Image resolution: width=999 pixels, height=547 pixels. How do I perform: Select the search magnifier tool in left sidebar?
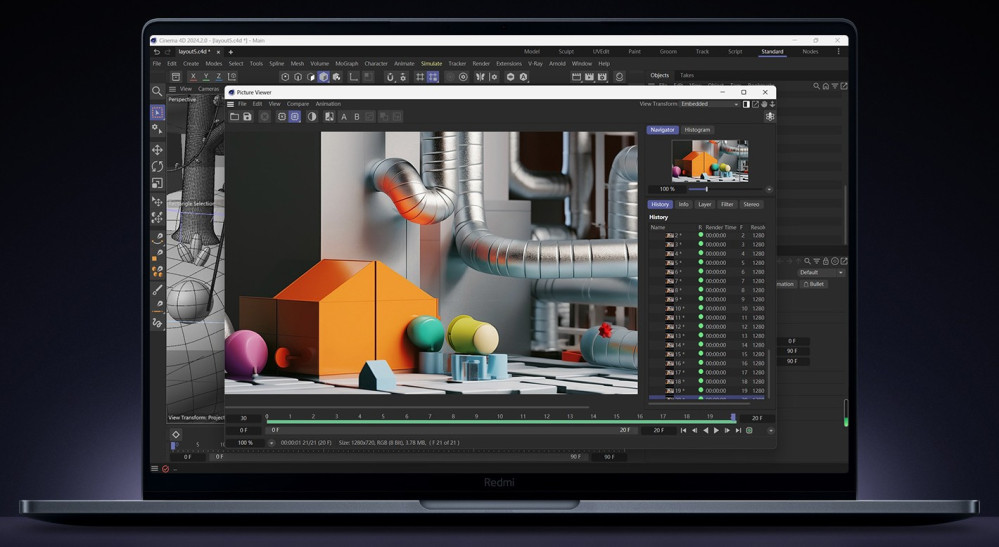tap(157, 91)
